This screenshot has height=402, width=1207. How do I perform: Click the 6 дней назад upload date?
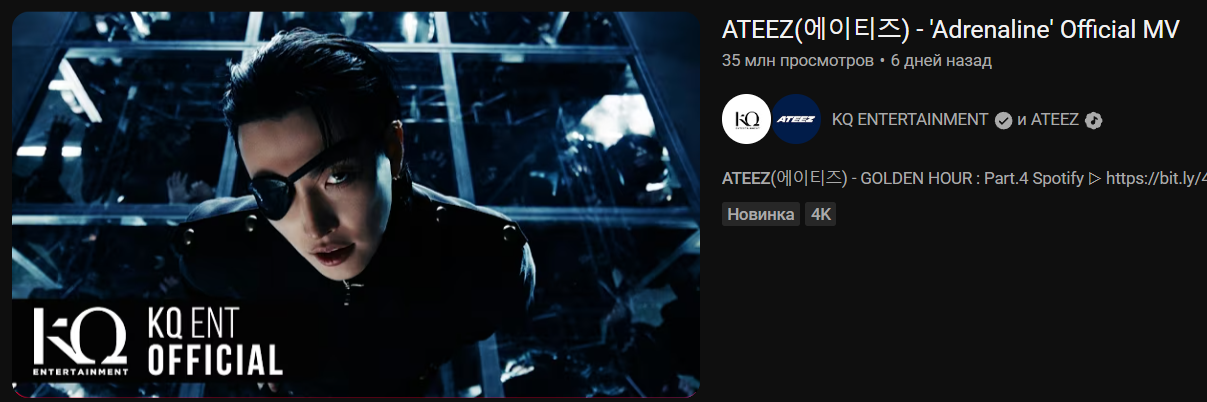941,61
